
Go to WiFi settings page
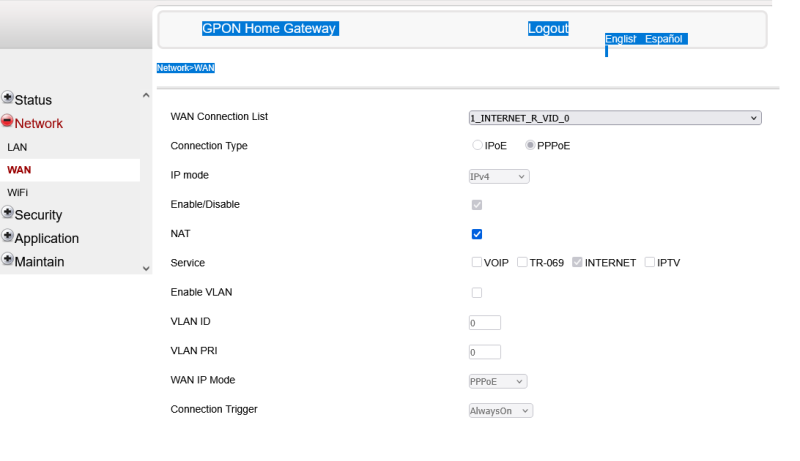click(x=17, y=193)
